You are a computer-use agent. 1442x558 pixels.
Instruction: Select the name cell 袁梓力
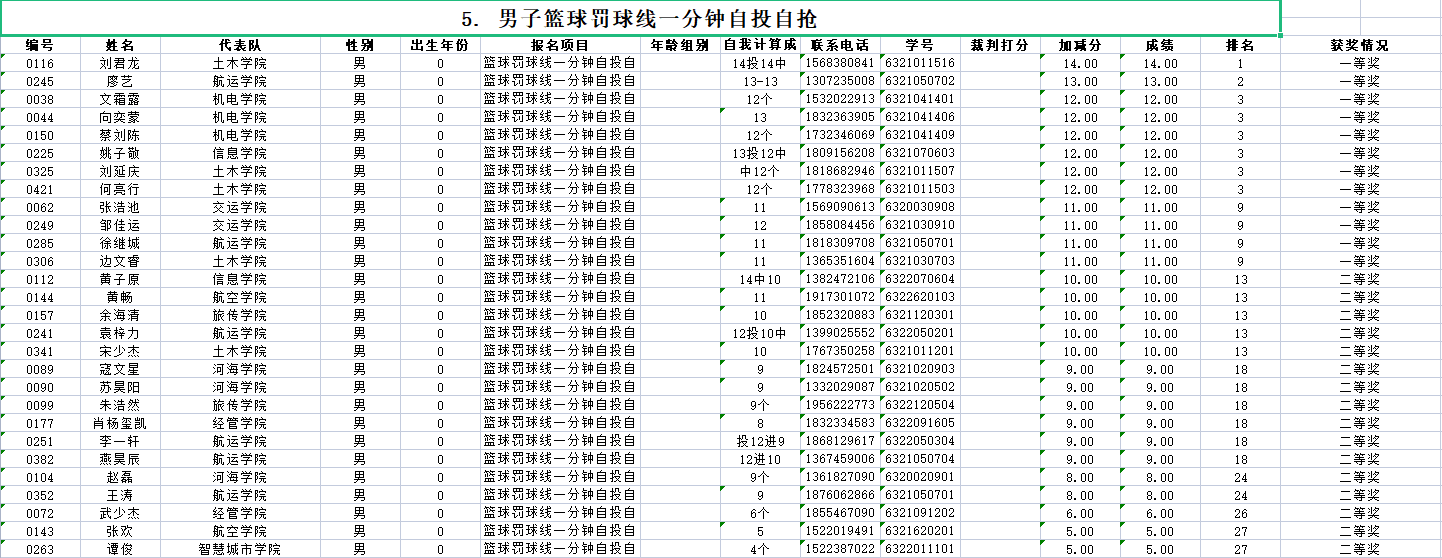(120, 333)
